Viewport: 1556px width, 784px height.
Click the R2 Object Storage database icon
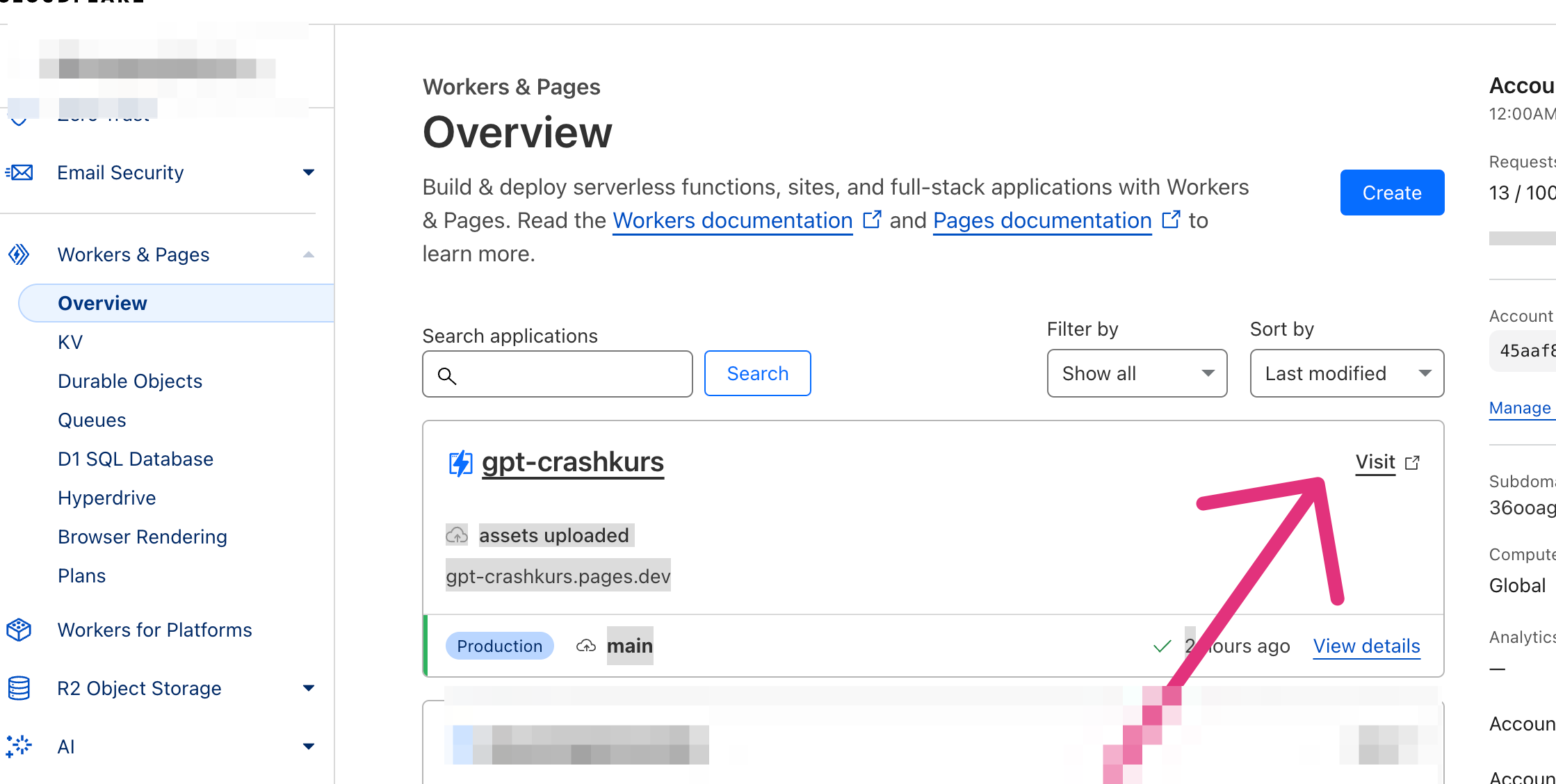point(19,688)
